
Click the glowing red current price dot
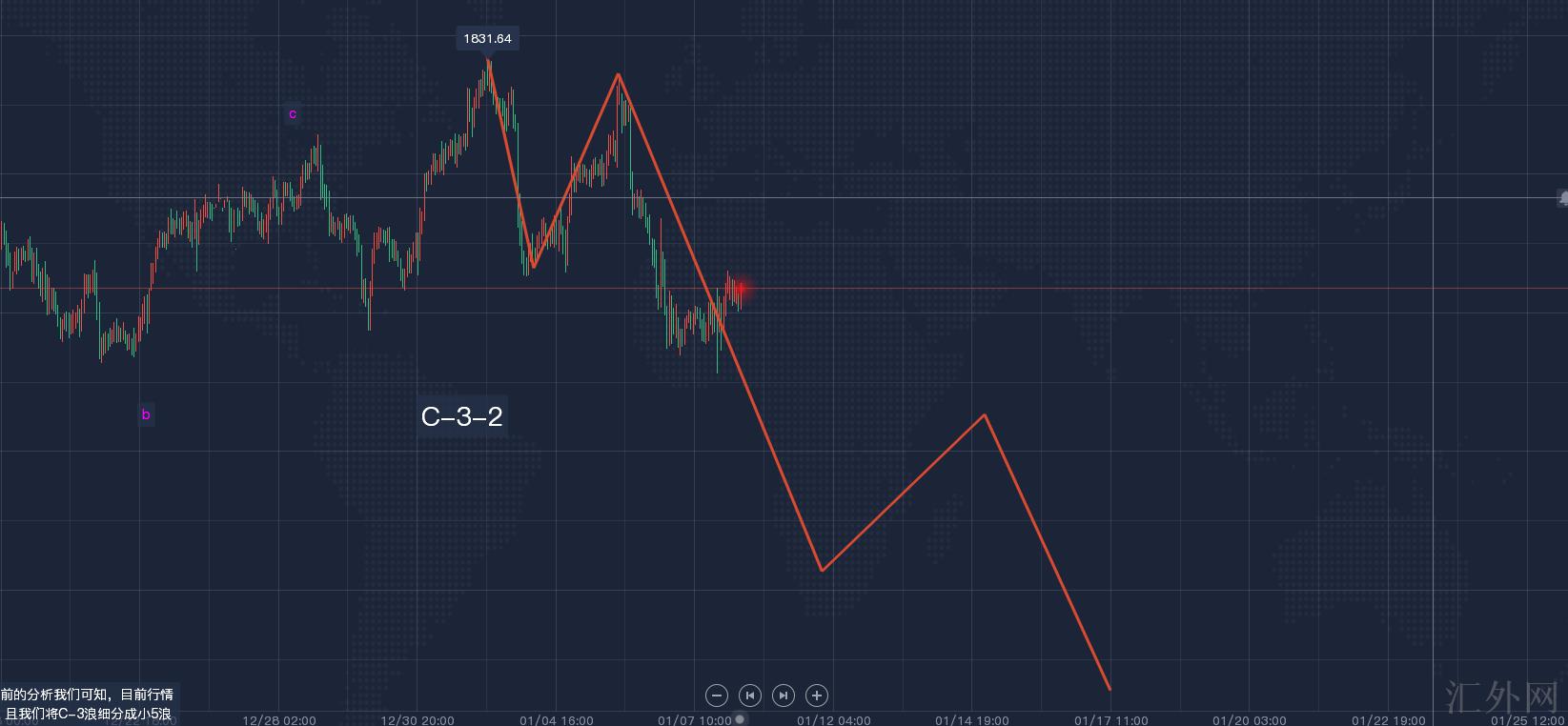pos(741,288)
